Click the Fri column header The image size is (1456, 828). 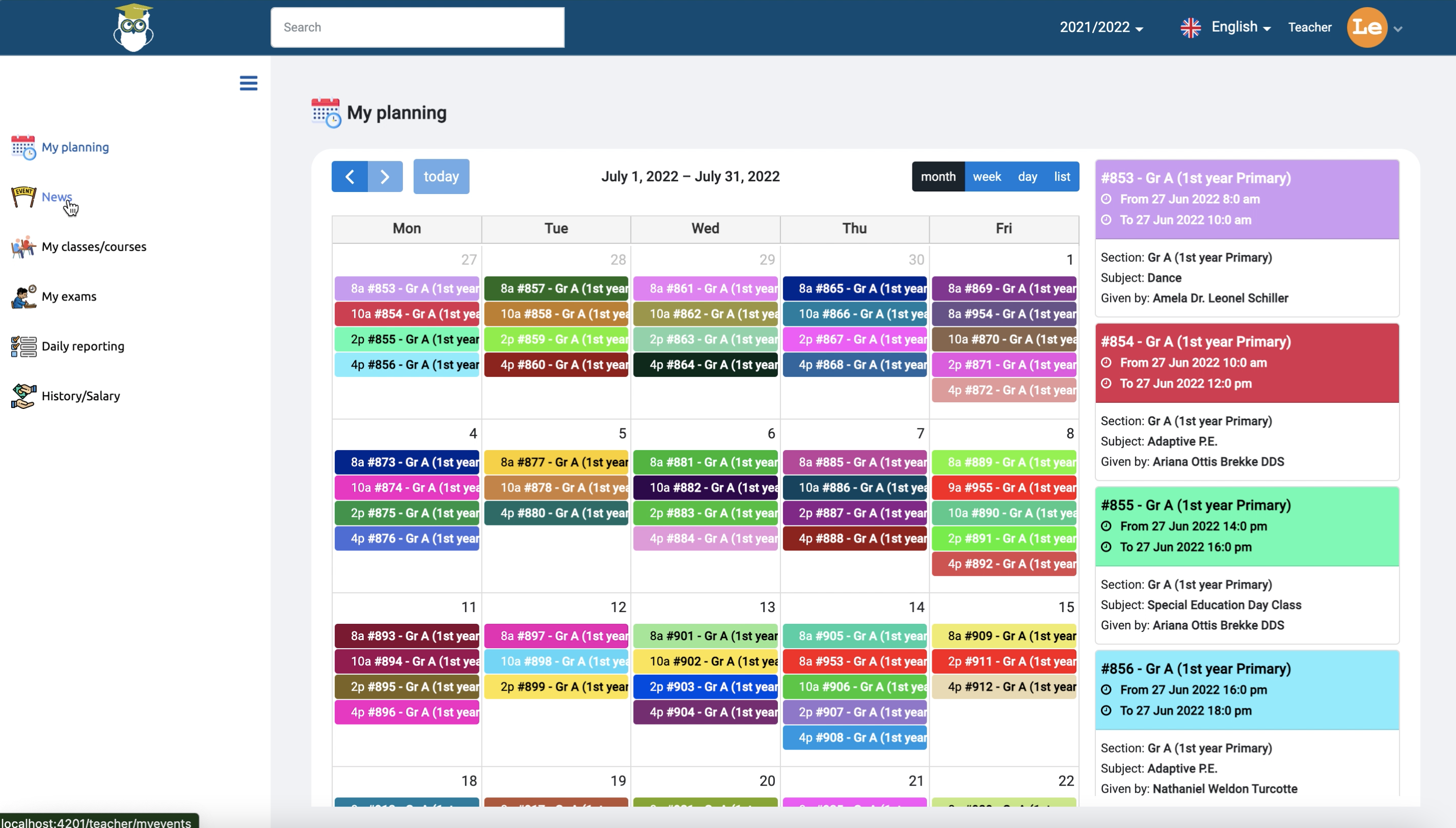[x=1004, y=229]
